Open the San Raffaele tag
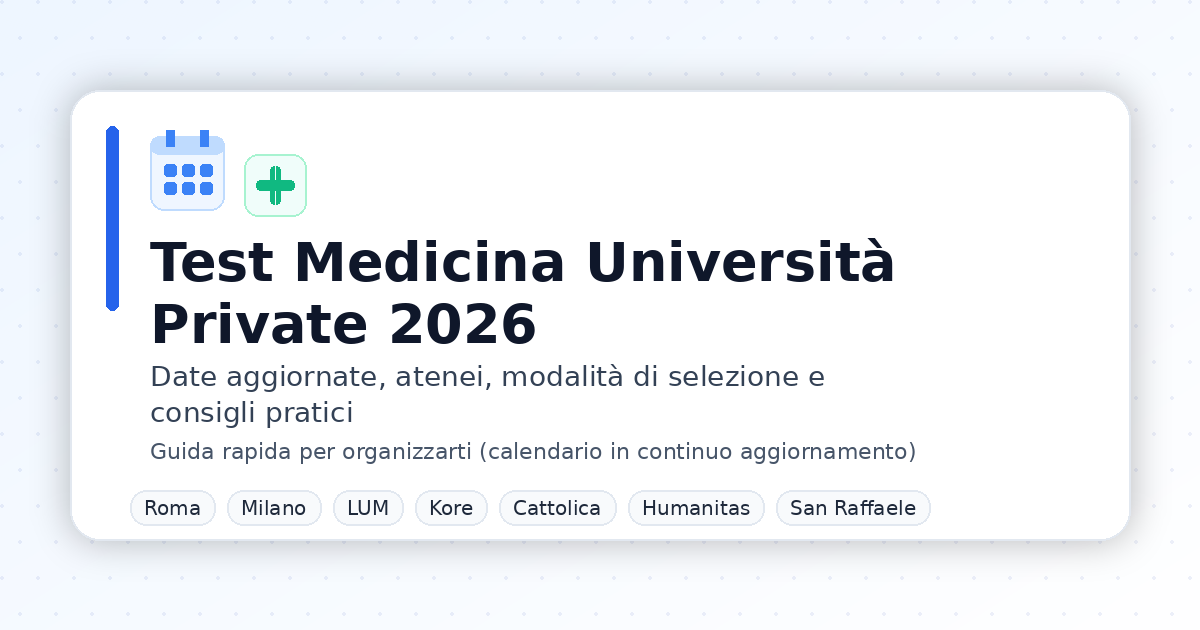This screenshot has width=1200, height=630. pos(853,508)
